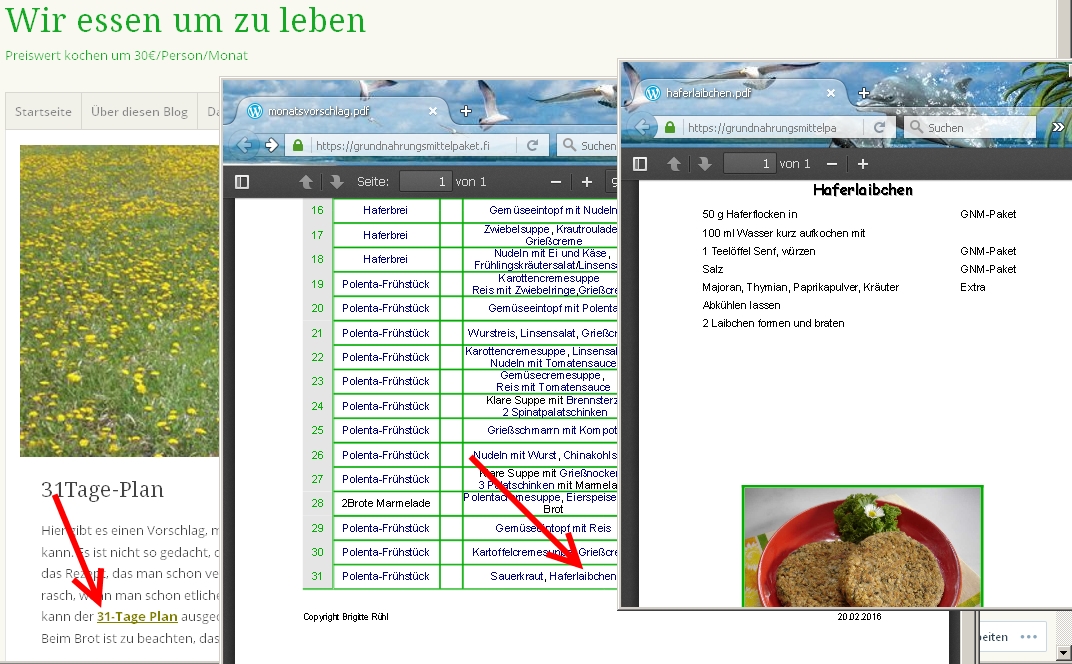1072x664 pixels.
Task: Click the 'Wir essen um zu leben' title
Action: coord(186,20)
